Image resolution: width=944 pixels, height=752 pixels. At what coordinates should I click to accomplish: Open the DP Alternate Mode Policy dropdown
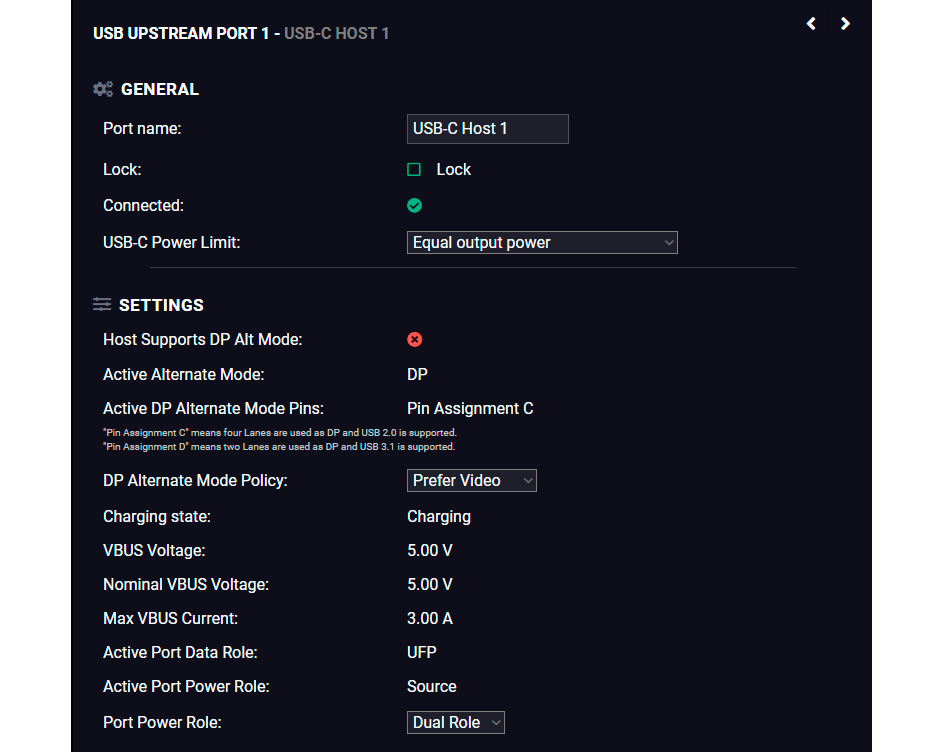[x=471, y=480]
